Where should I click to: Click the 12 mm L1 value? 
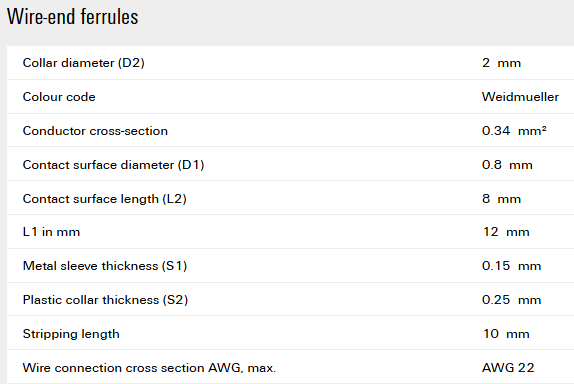click(x=506, y=232)
